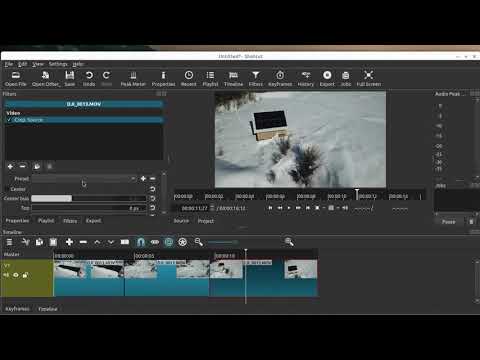
Task: Zoom out the timeline with the magnifier icon
Action: [199, 242]
